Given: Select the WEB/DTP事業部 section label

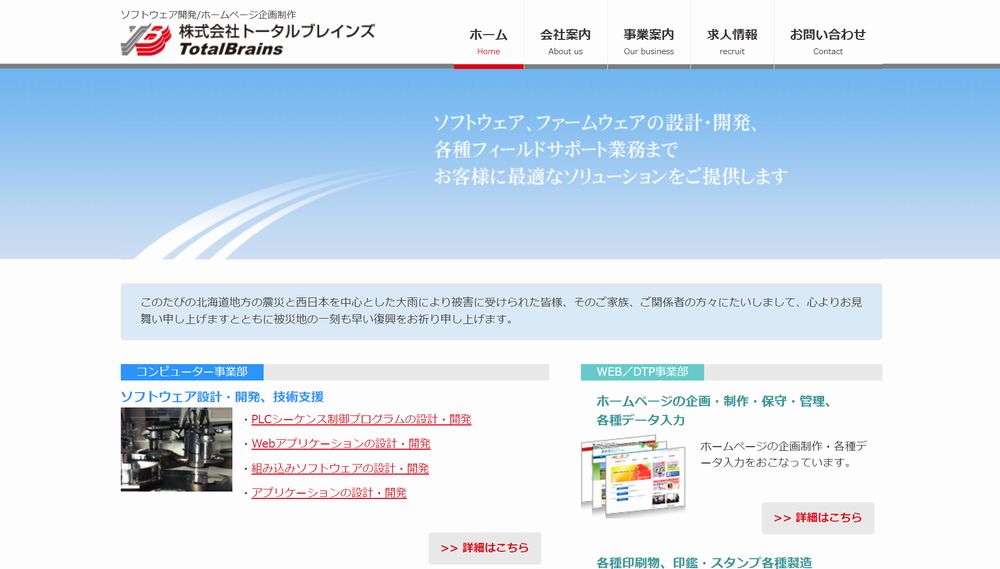Looking at the screenshot, I should pos(642,372).
